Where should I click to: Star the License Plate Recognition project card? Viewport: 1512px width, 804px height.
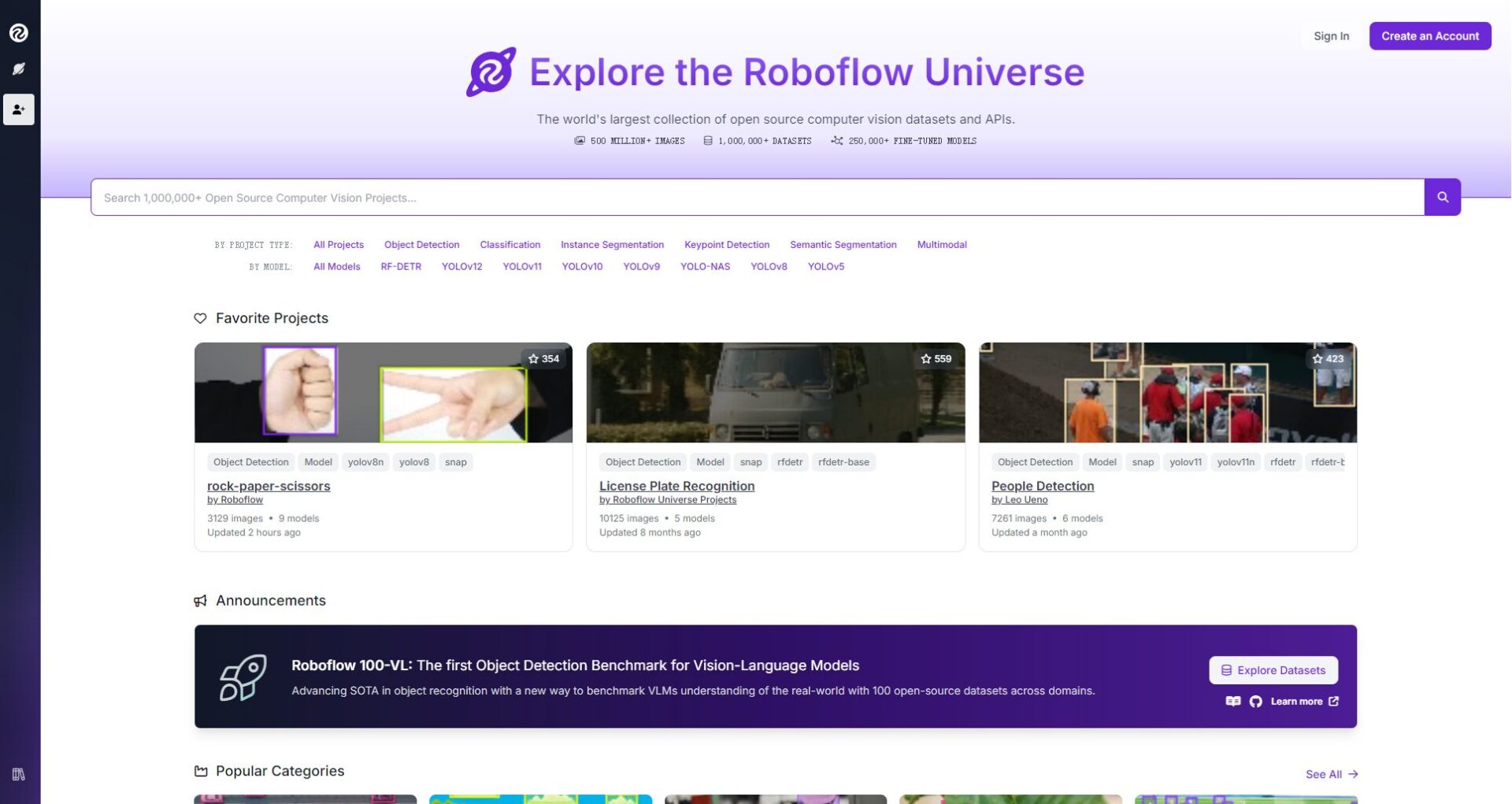926,358
